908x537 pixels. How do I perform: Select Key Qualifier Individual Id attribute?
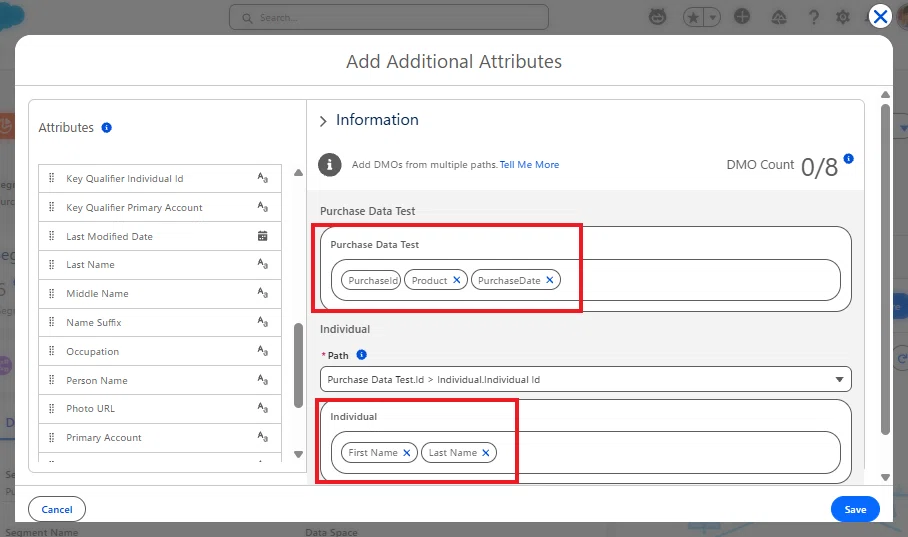click(160, 178)
